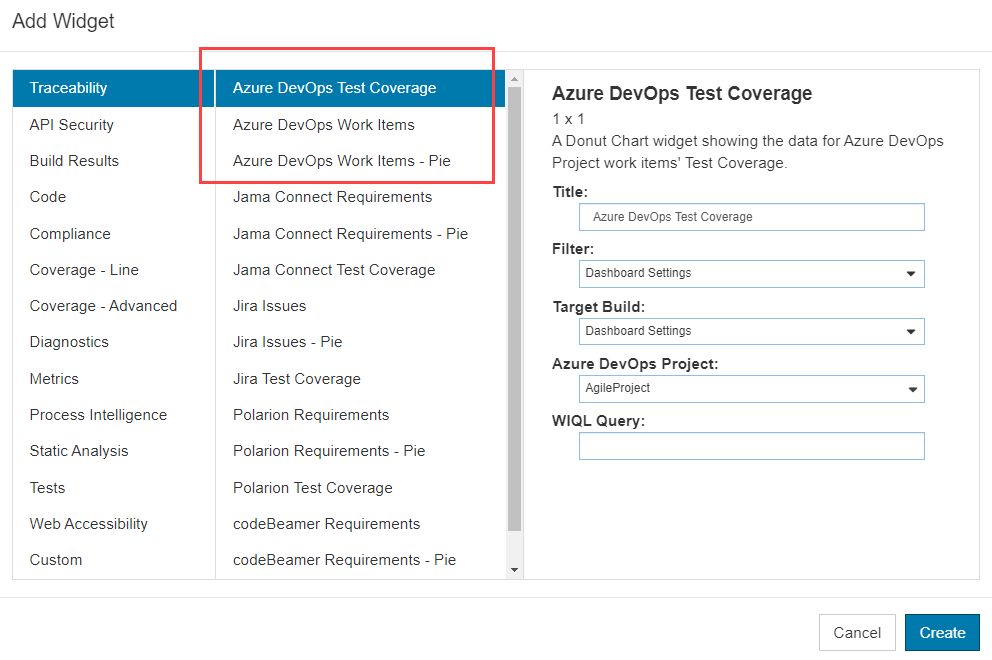Select Azure DevOps Work Items widget
This screenshot has height=660, width=992.
tap(323, 125)
